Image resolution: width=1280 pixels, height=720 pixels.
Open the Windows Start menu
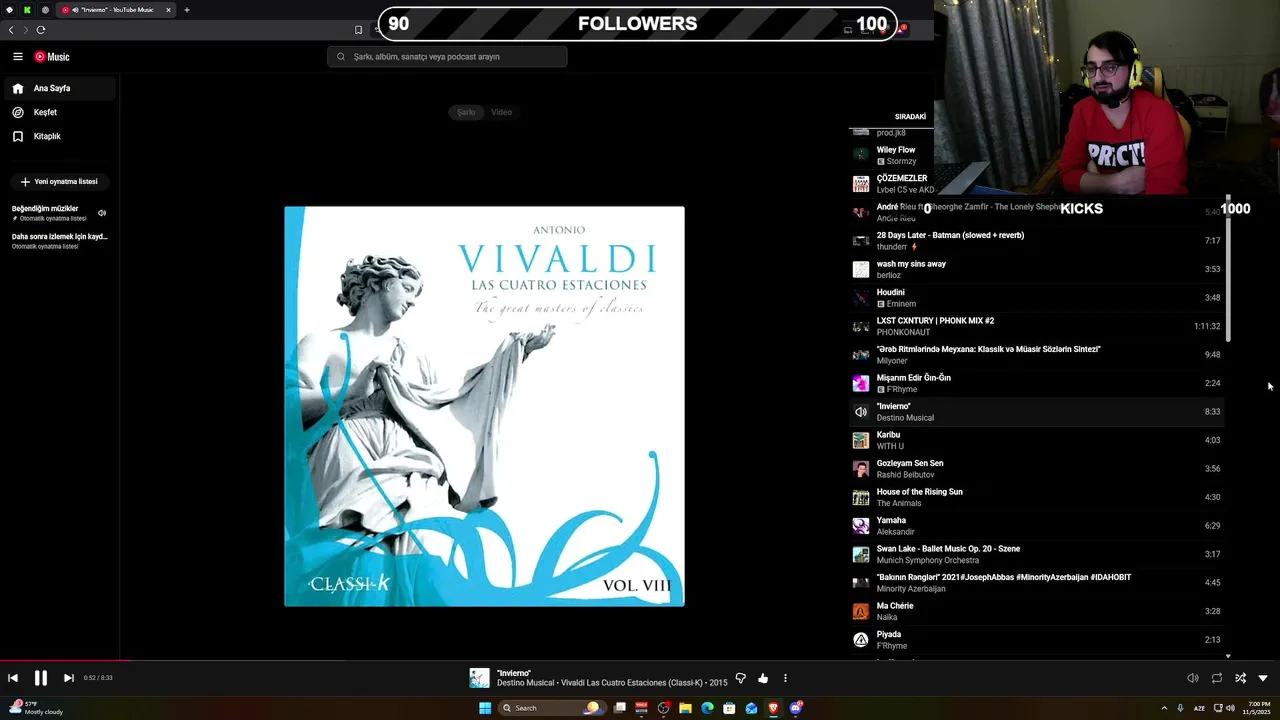pos(485,708)
